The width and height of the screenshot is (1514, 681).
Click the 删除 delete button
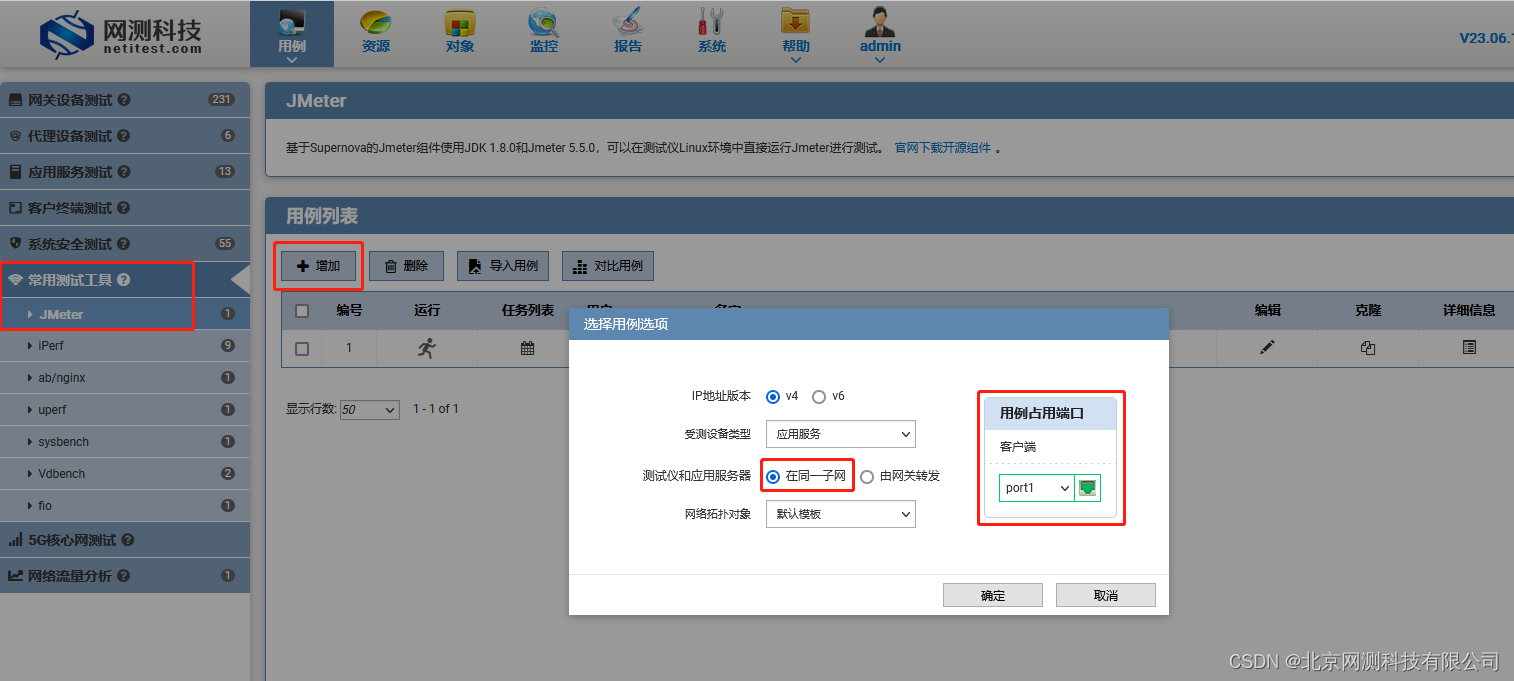(x=406, y=266)
